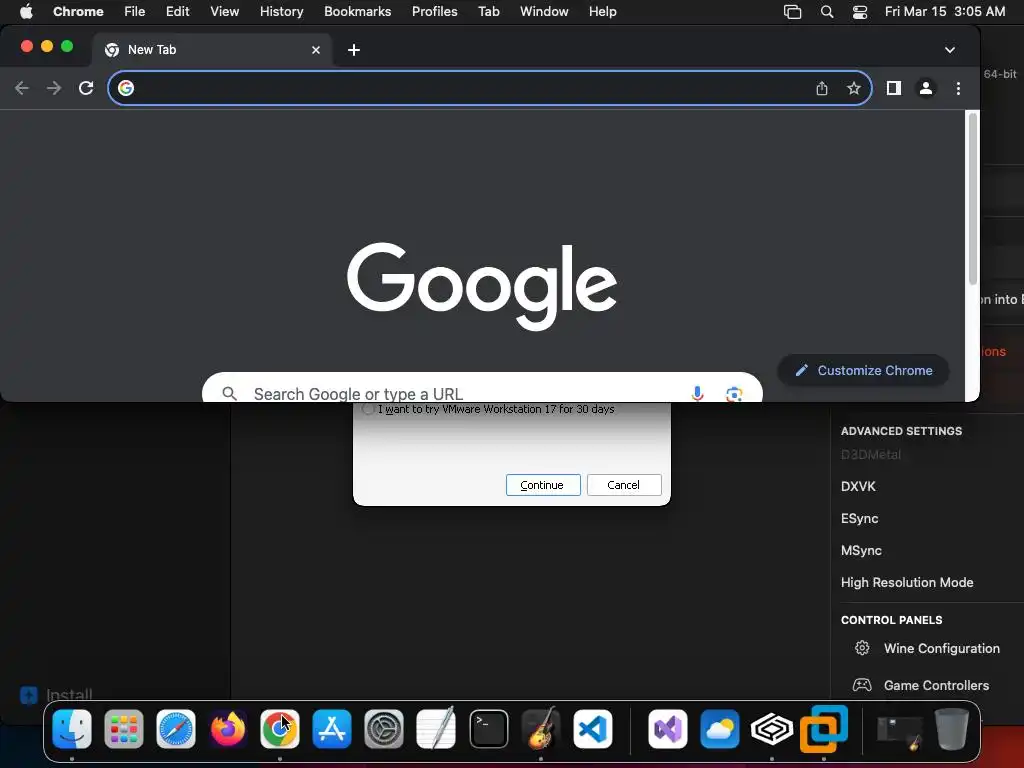Viewport: 1024px width, 768px height.
Task: Click the Chrome back arrow
Action: [x=22, y=88]
